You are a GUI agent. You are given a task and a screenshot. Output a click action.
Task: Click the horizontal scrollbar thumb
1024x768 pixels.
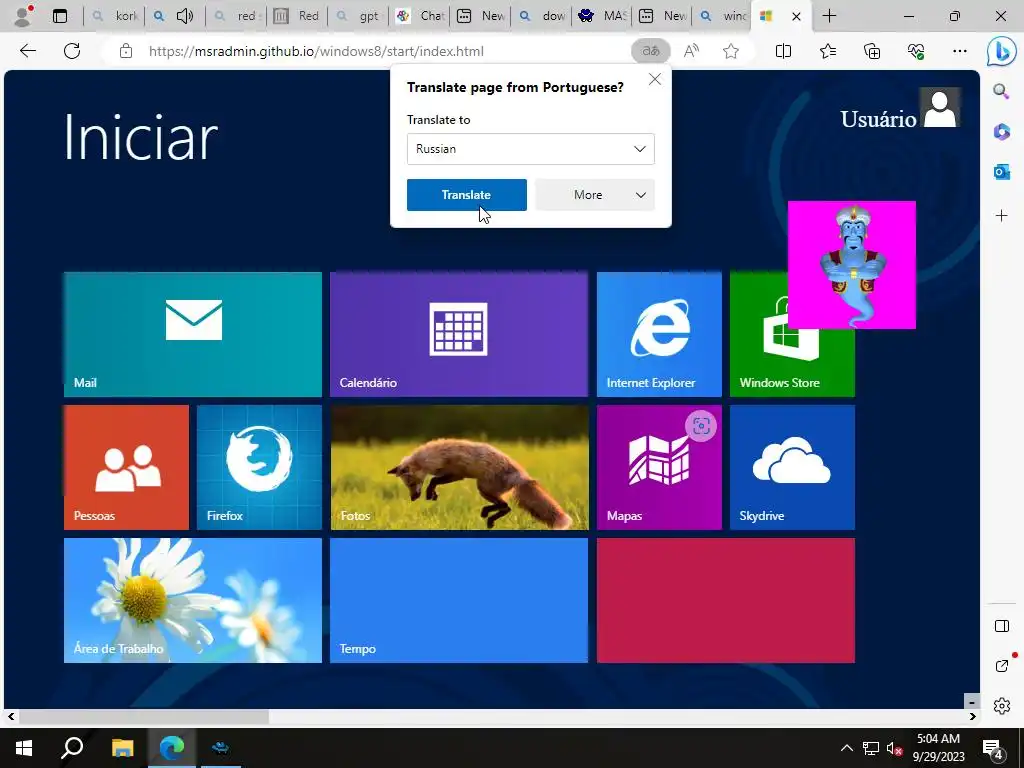click(x=143, y=716)
